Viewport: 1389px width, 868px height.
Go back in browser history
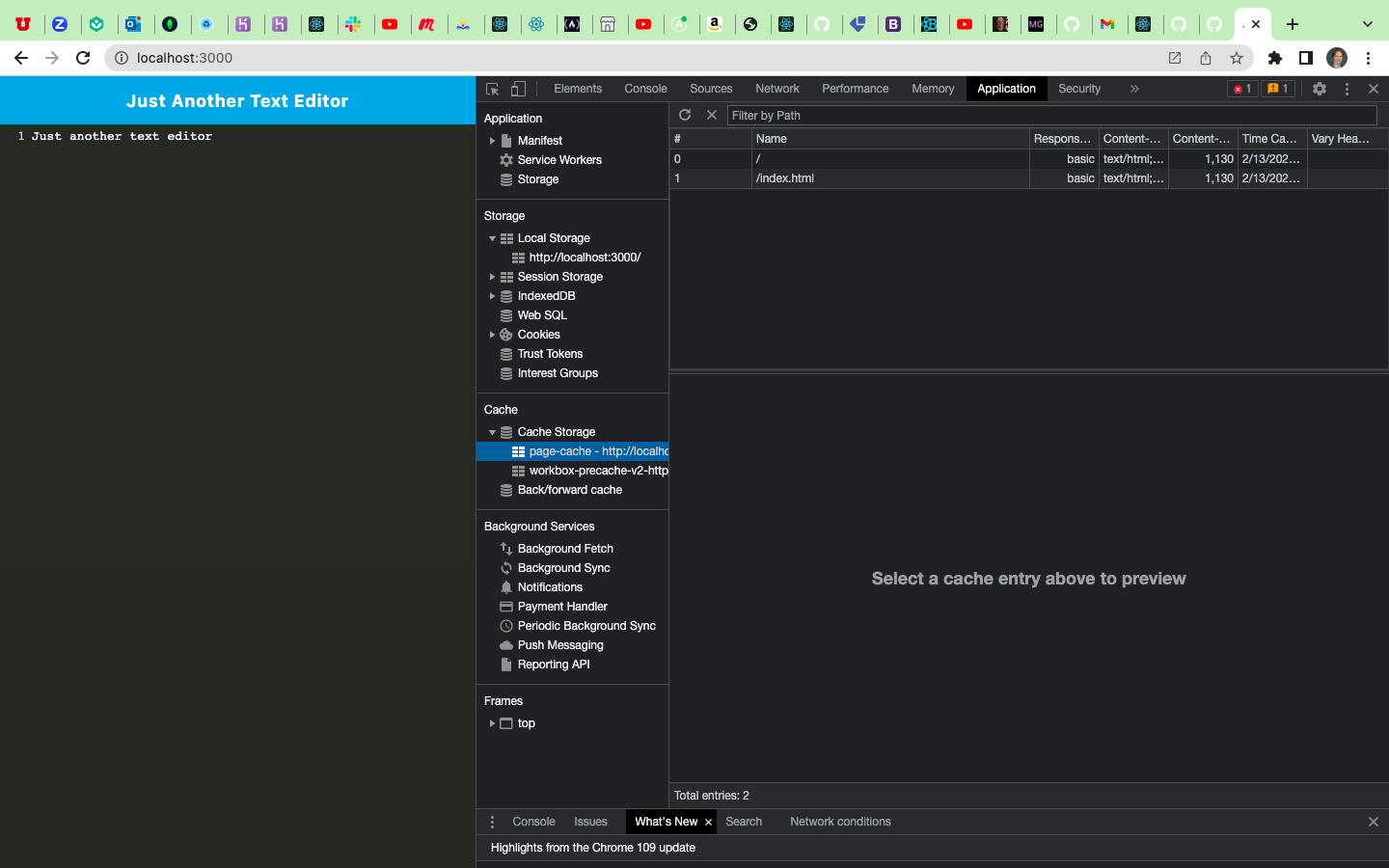click(21, 58)
